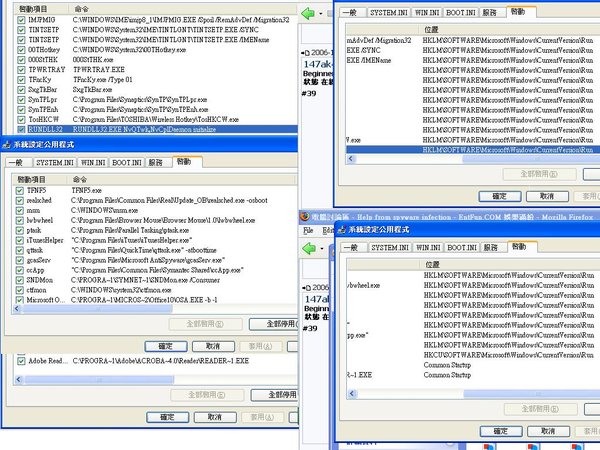Viewport: 600px width, 450px height.
Task: Click the 啟動項目 column header above IMJPMIG
Action: pyautogui.click(x=42, y=9)
